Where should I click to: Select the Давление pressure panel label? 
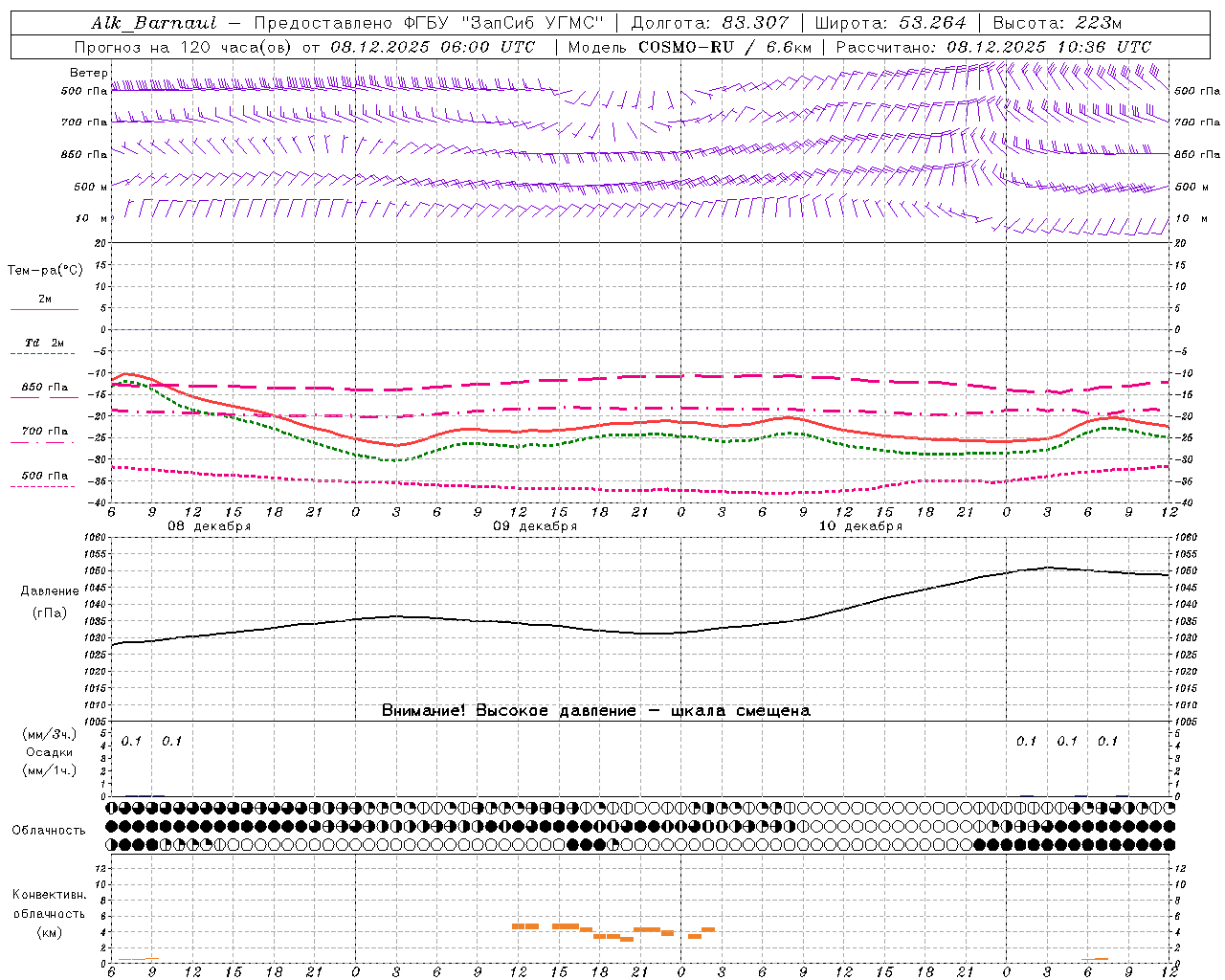click(50, 591)
